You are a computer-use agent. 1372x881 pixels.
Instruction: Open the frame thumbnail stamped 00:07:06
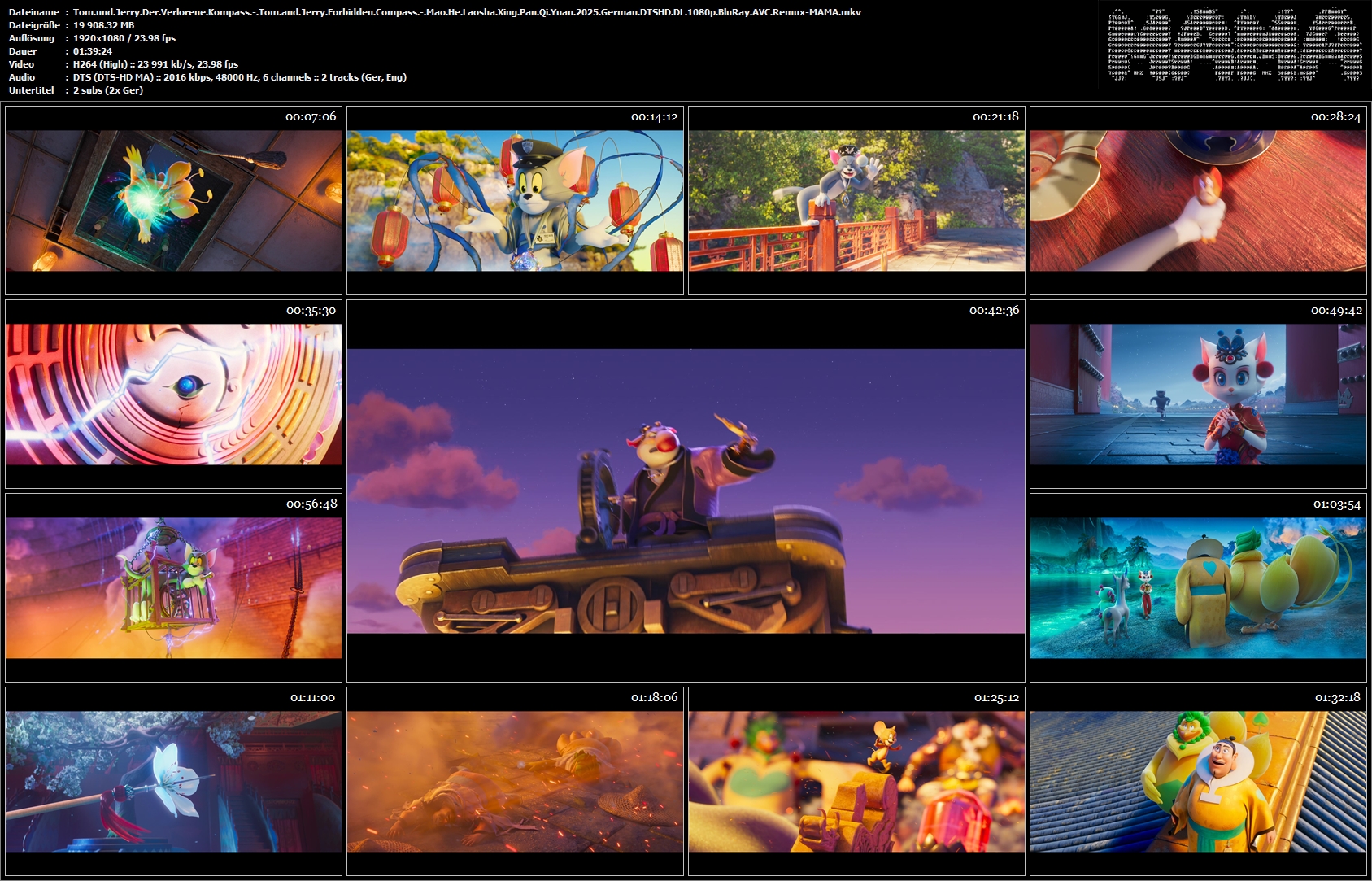pos(173,200)
